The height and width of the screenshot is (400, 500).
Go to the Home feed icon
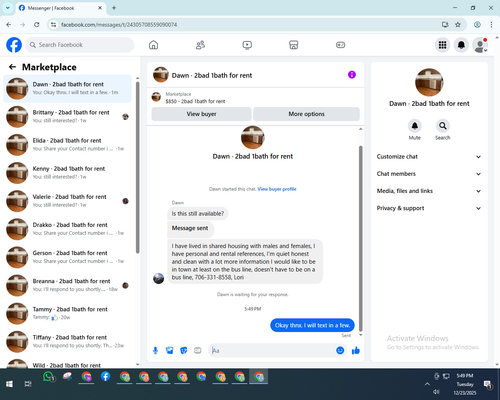tap(153, 45)
